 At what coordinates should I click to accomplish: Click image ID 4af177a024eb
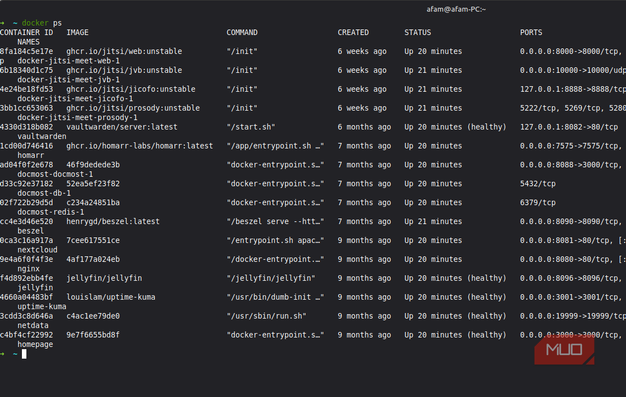(93, 259)
